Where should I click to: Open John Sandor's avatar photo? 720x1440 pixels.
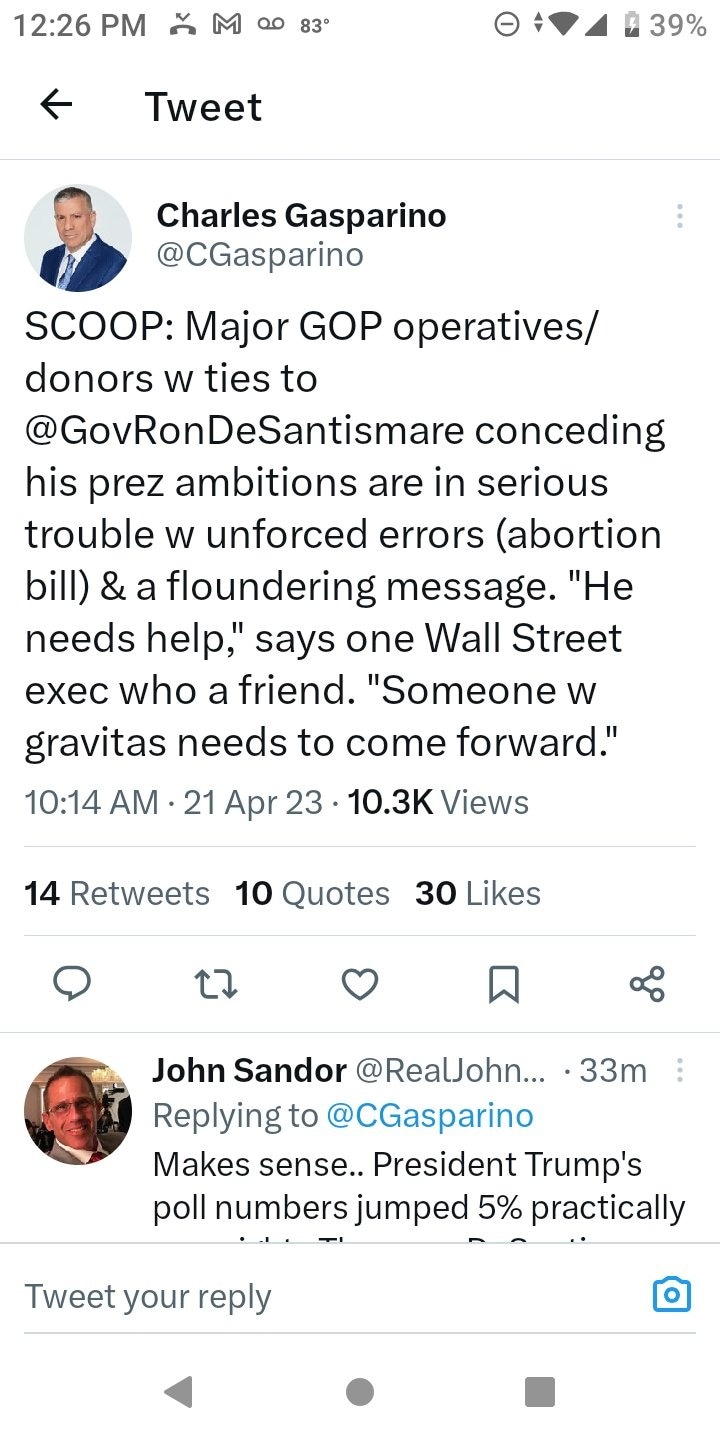pos(78,1111)
